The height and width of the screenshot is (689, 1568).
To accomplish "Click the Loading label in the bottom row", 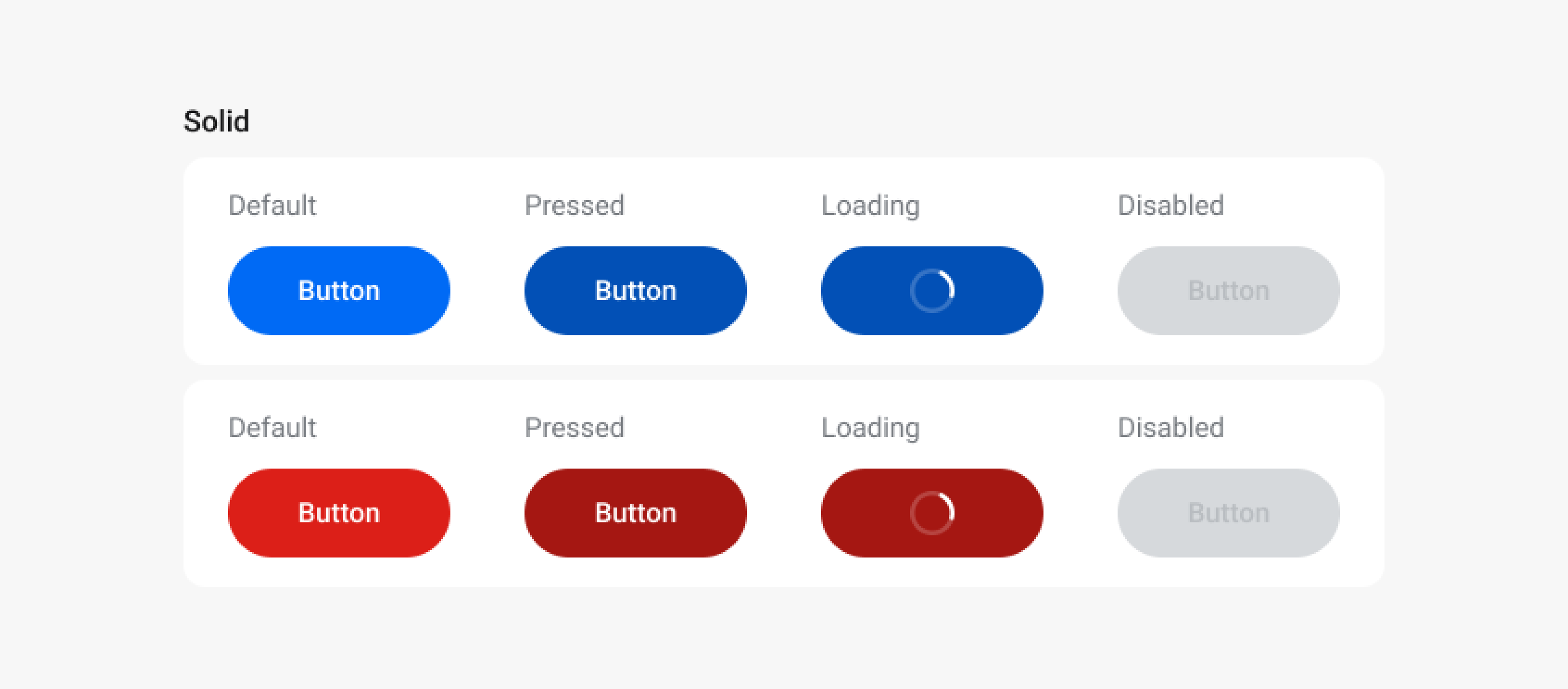I will 870,427.
